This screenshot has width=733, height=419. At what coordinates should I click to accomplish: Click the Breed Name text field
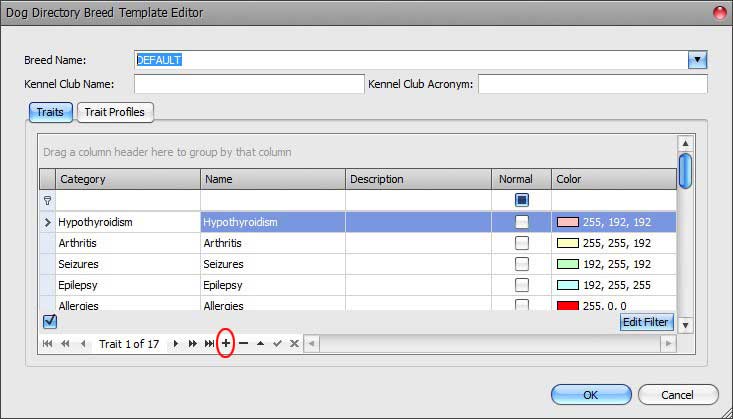click(411, 60)
